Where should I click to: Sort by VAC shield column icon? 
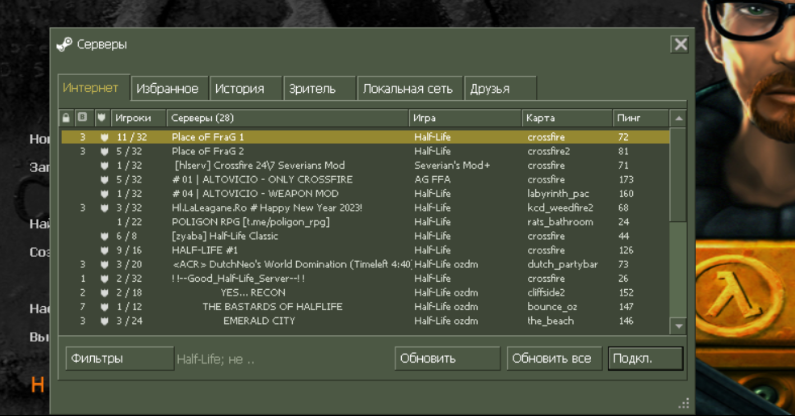pyautogui.click(x=102, y=118)
